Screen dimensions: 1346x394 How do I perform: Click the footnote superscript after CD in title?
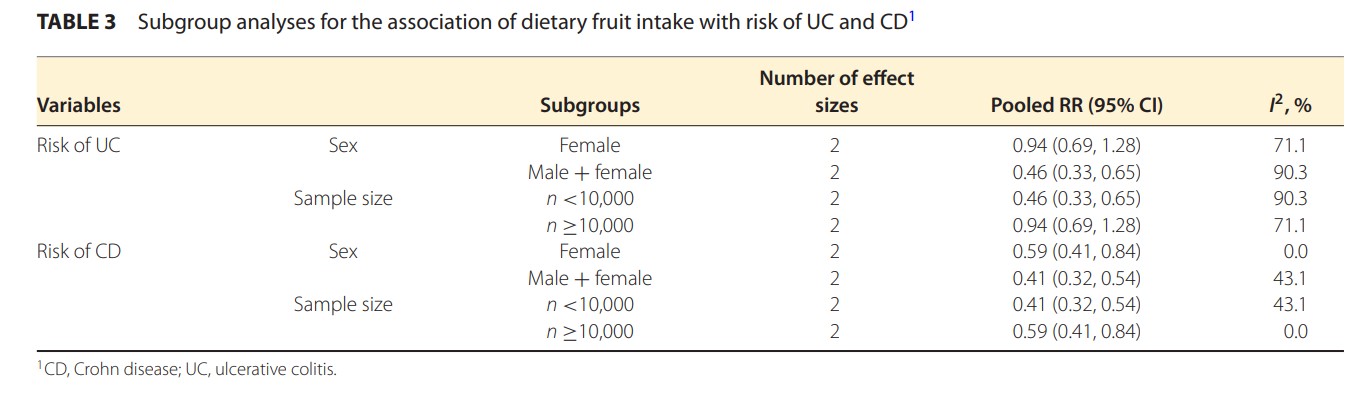click(x=910, y=16)
